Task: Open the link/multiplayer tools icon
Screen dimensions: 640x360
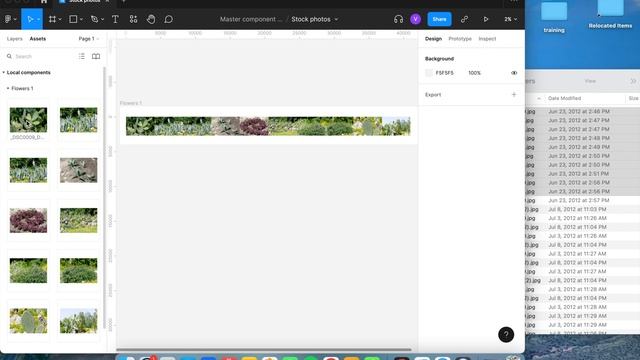Action: click(x=464, y=19)
